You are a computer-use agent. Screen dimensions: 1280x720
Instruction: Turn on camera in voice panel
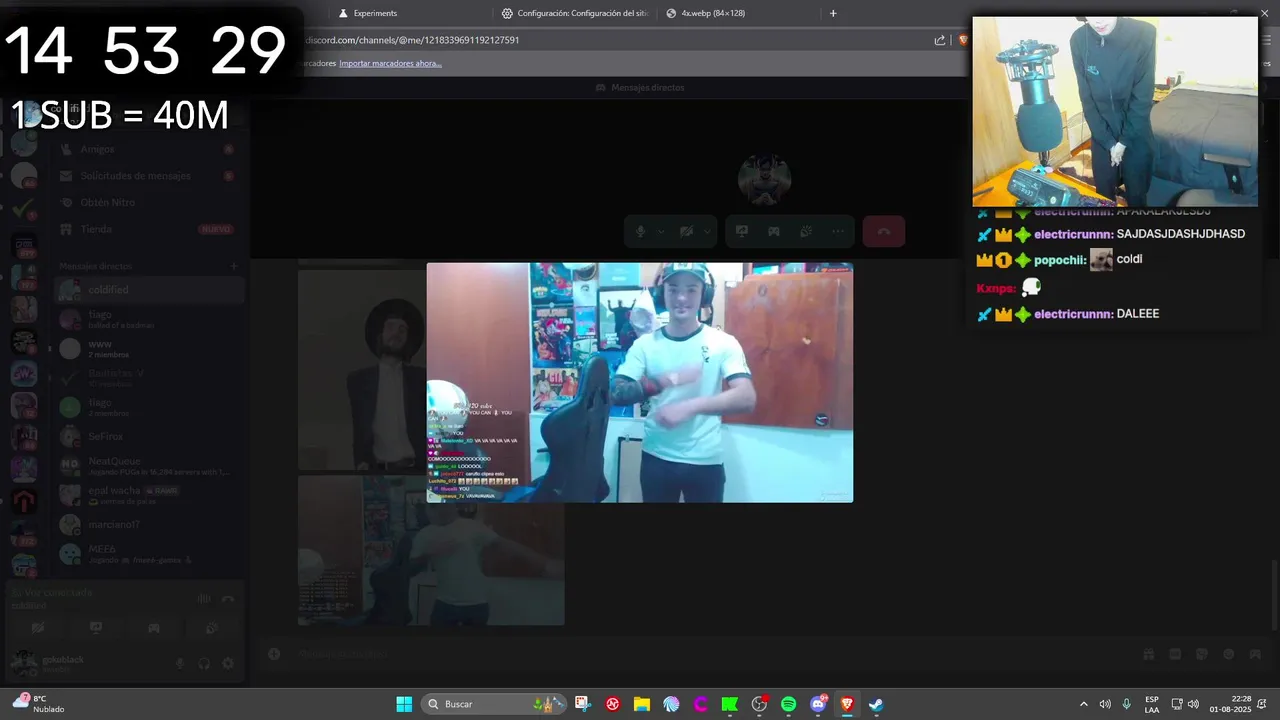38,628
